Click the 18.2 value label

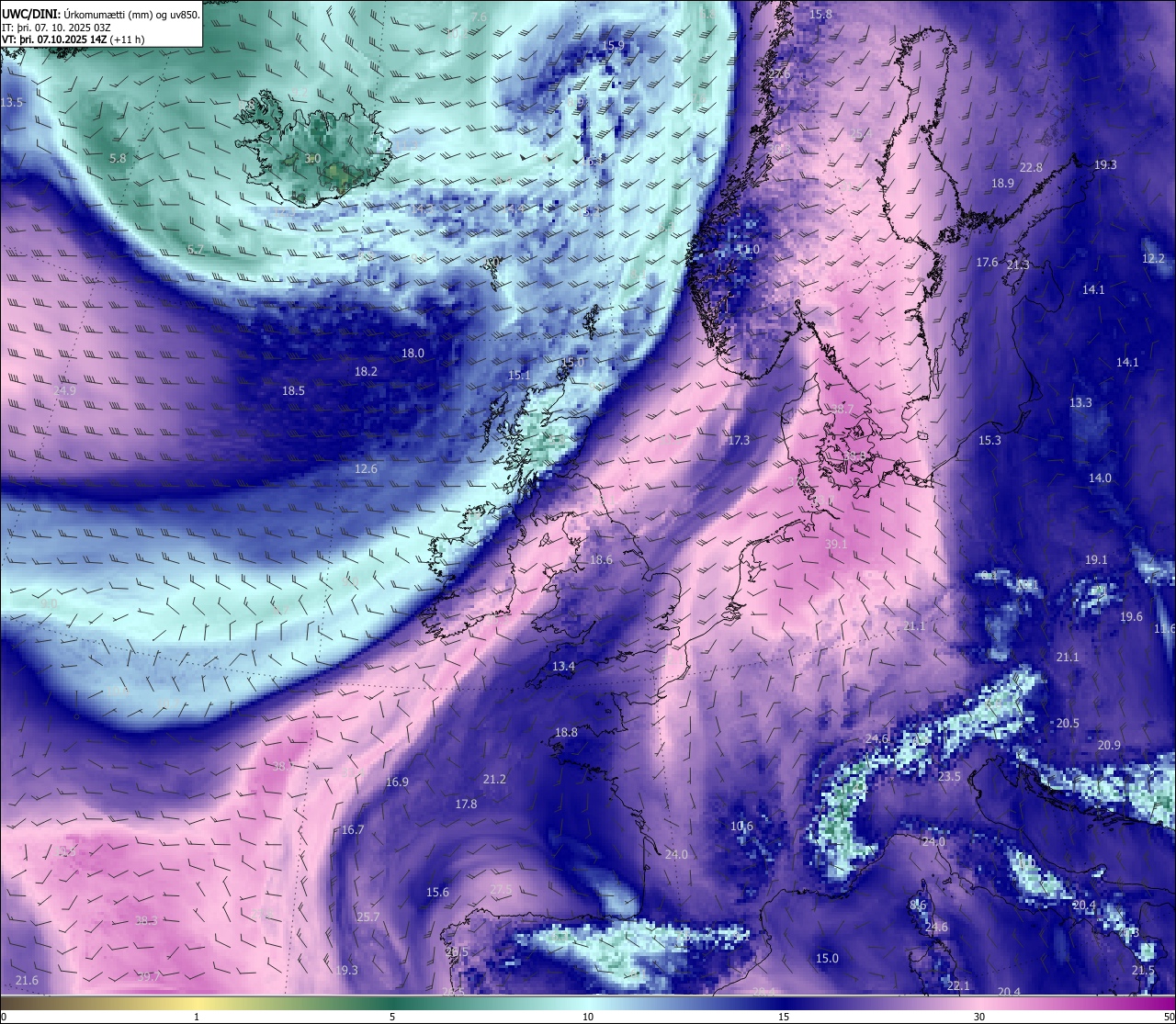click(x=366, y=372)
